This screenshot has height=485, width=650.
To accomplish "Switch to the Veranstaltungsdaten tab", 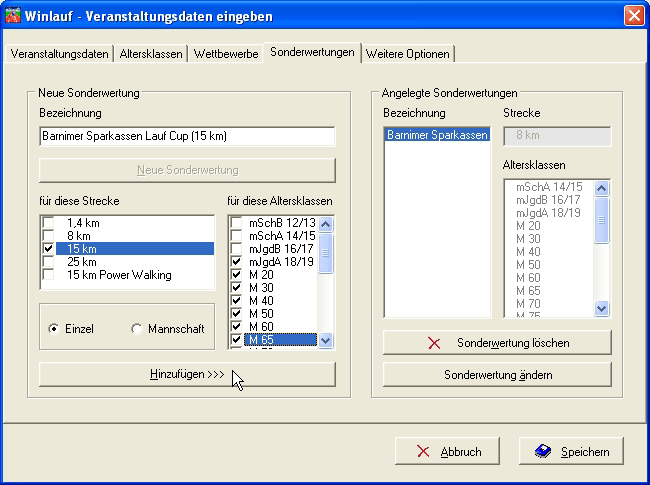I will click(x=58, y=54).
